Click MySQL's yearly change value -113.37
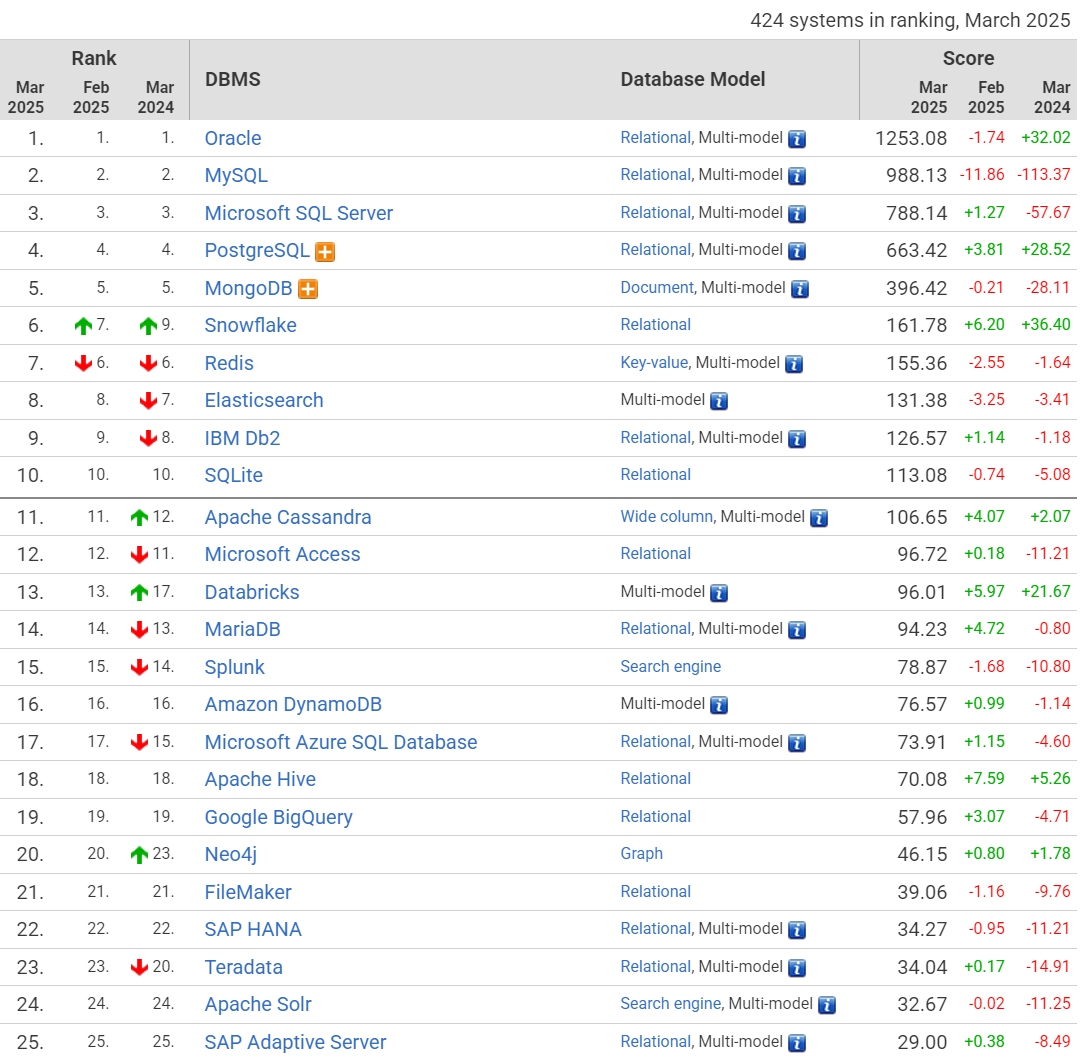Screen dimensions: 1083x1059 tap(1044, 175)
